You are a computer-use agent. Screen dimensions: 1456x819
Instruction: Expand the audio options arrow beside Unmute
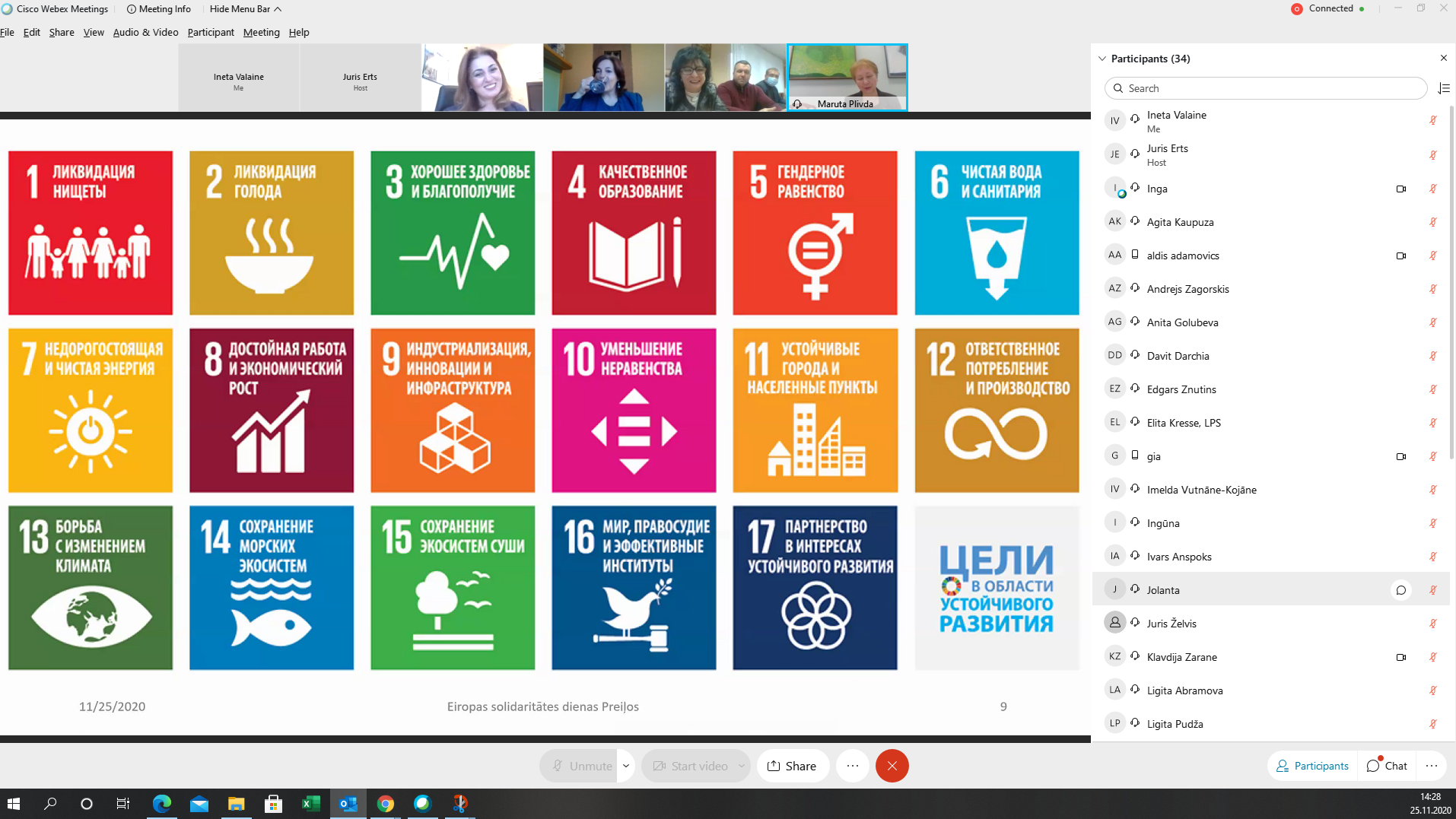coord(626,766)
